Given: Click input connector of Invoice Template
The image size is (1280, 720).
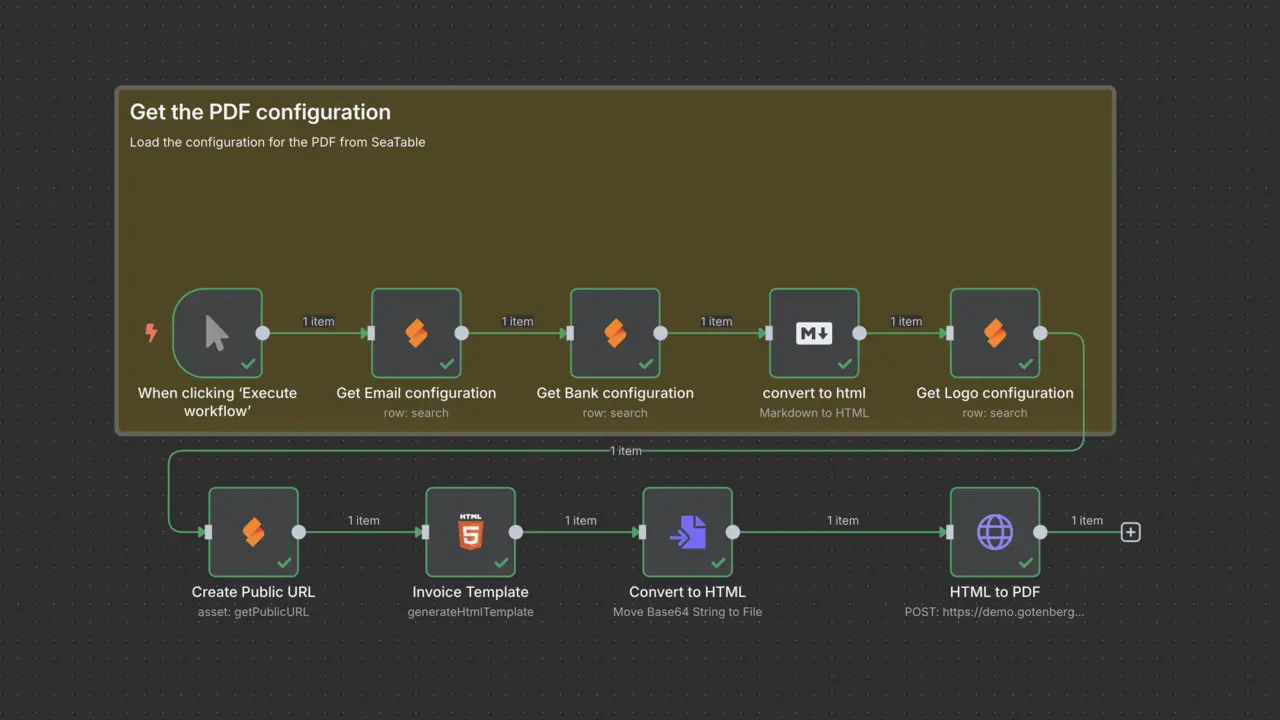Looking at the screenshot, I should pyautogui.click(x=425, y=532).
